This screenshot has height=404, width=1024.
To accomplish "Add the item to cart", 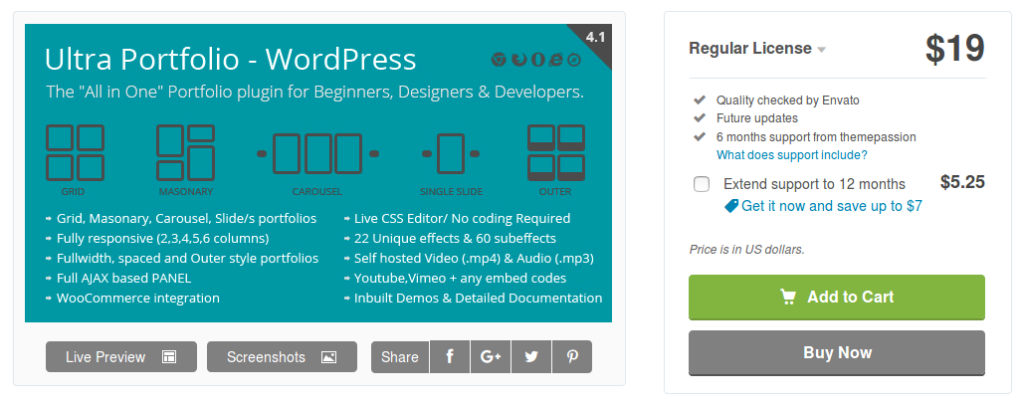I will 837,297.
